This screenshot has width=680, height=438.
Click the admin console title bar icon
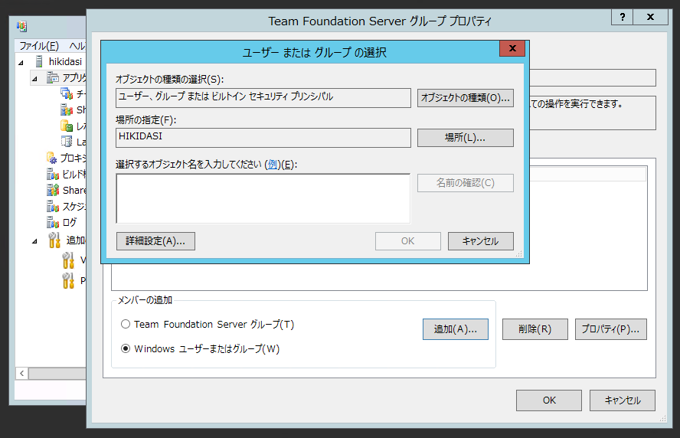click(x=22, y=26)
